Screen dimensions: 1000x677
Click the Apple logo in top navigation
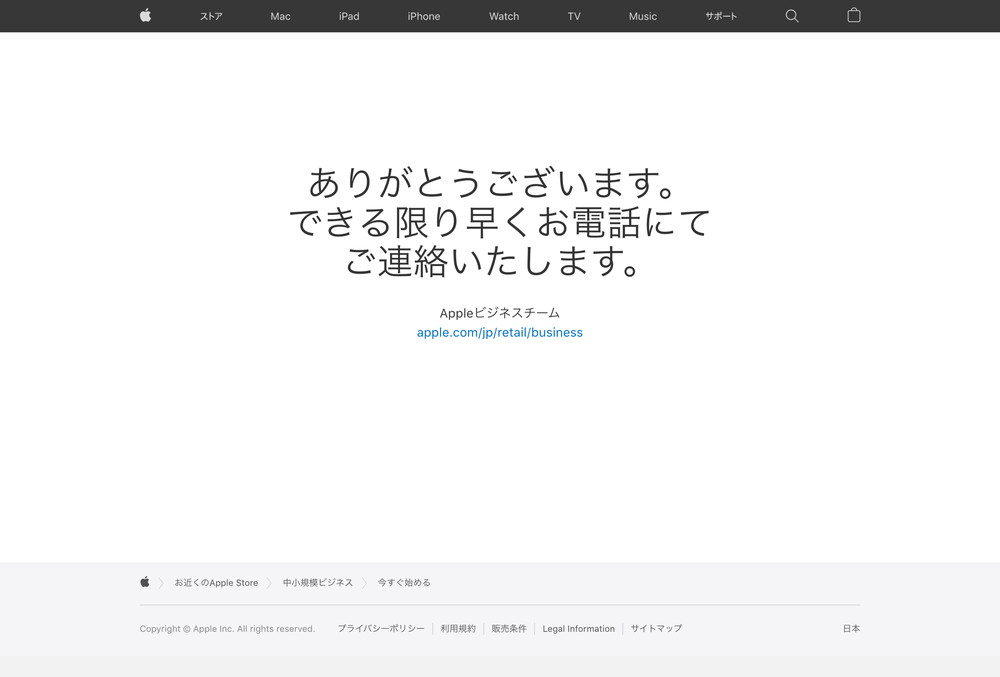tap(145, 15)
